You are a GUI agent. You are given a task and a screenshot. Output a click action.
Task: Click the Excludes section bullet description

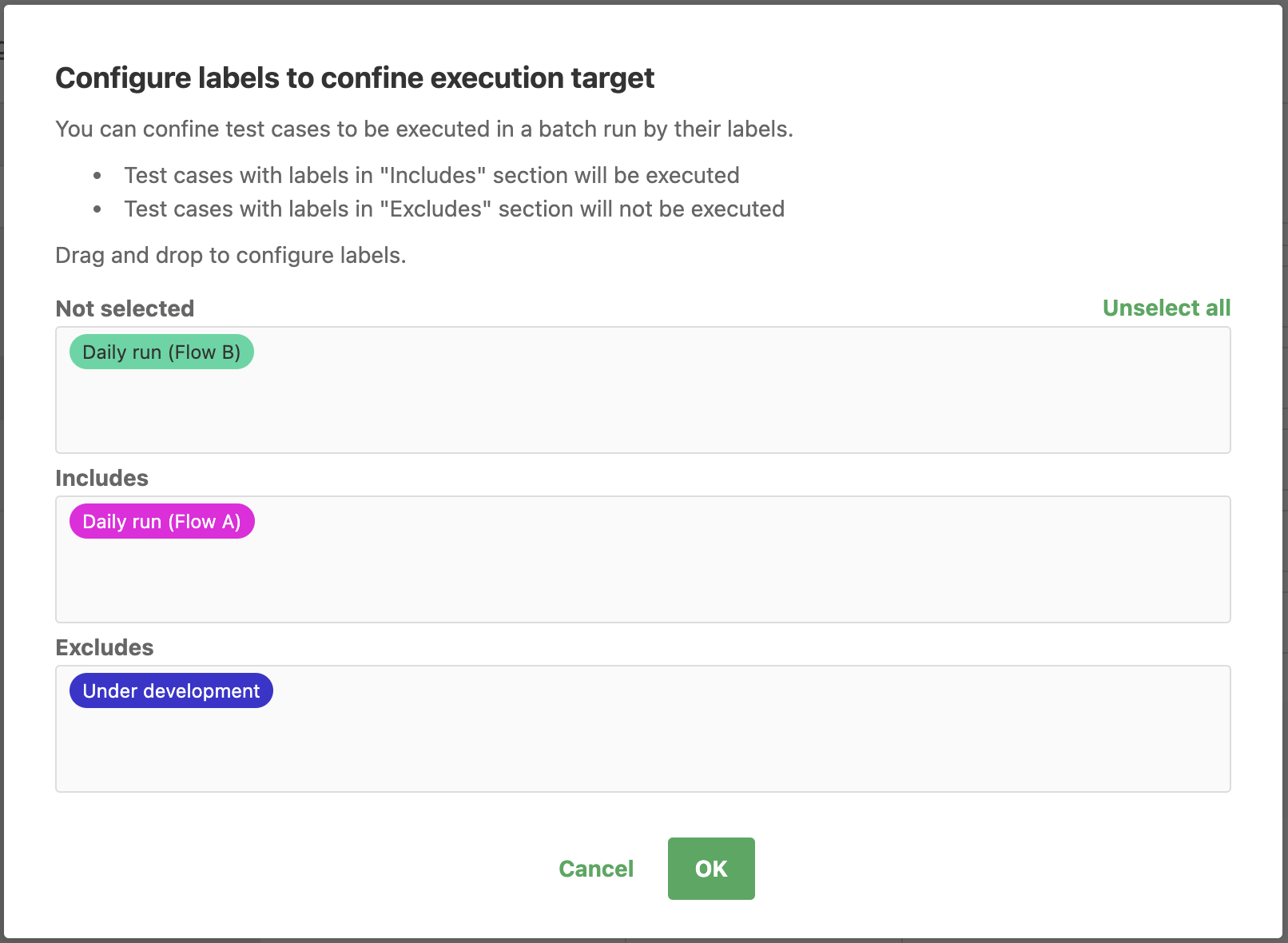pos(454,209)
